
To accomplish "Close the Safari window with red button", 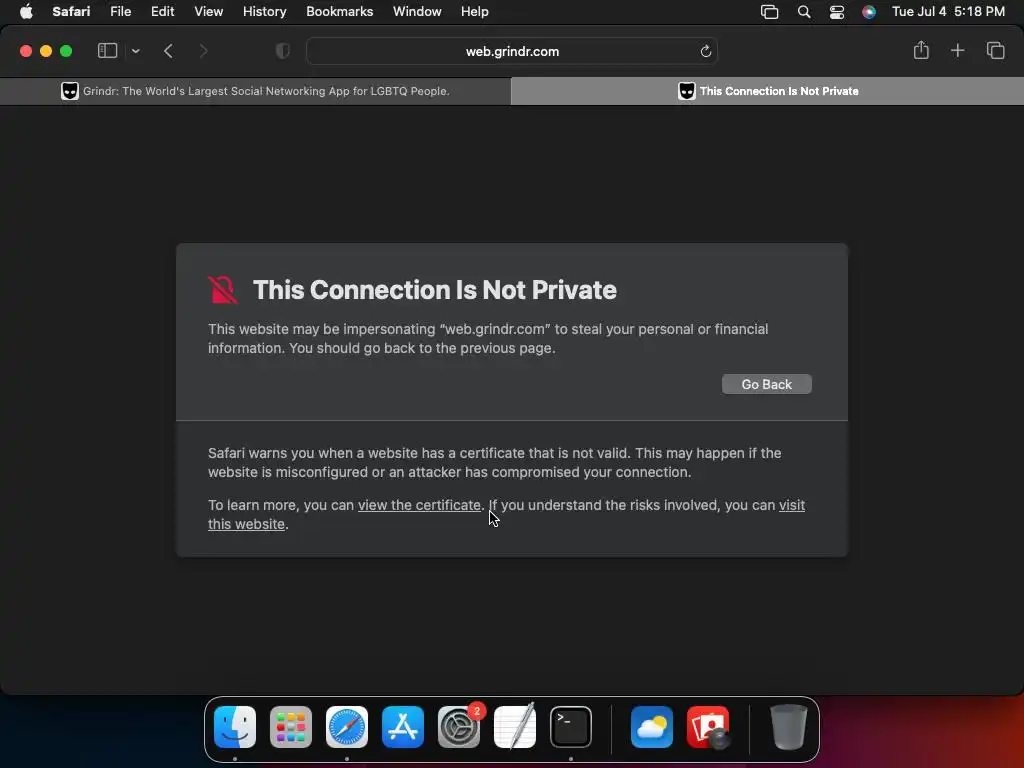I will (x=26, y=51).
